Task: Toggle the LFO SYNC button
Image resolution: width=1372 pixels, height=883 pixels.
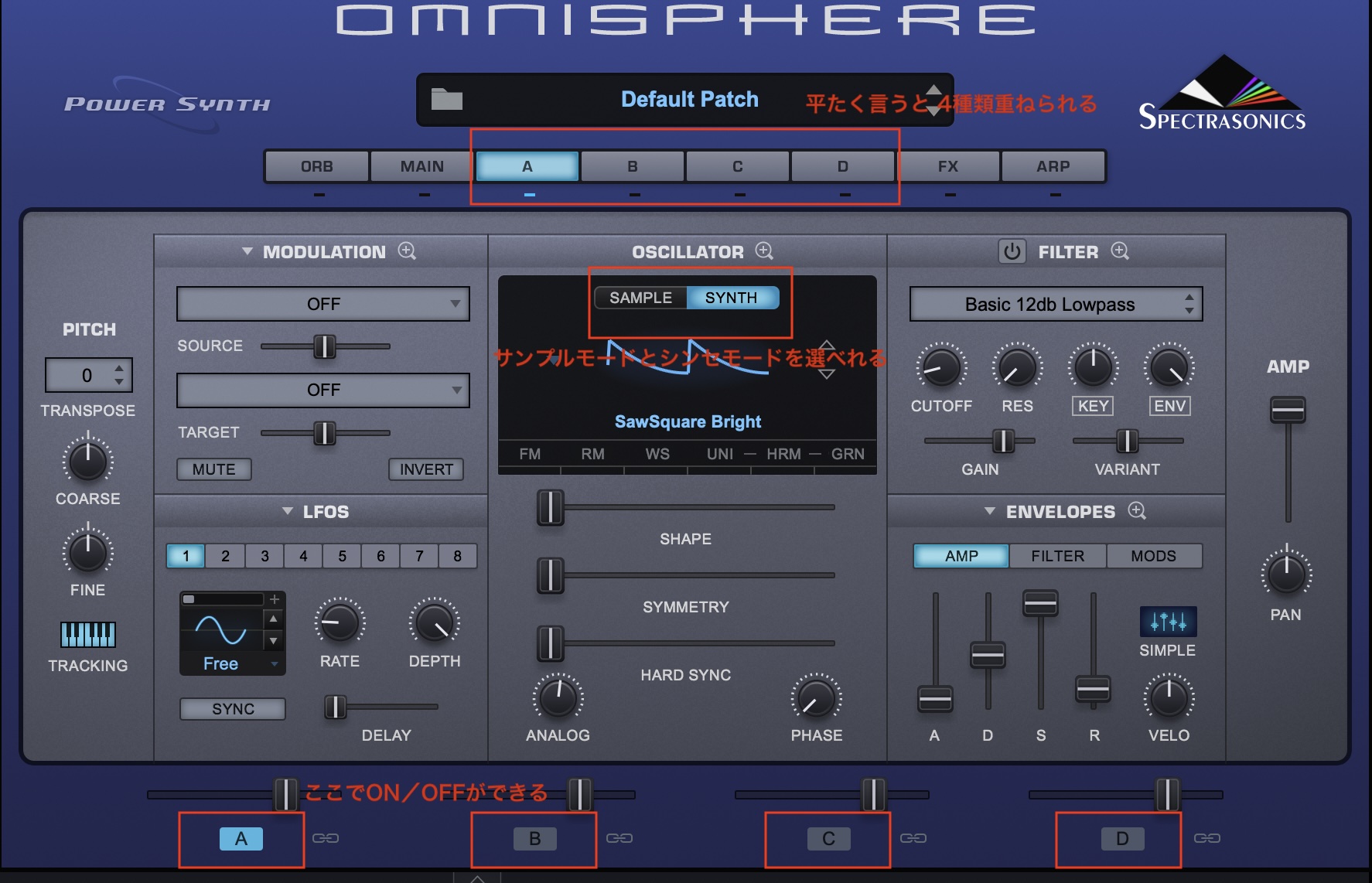Action: [x=233, y=709]
